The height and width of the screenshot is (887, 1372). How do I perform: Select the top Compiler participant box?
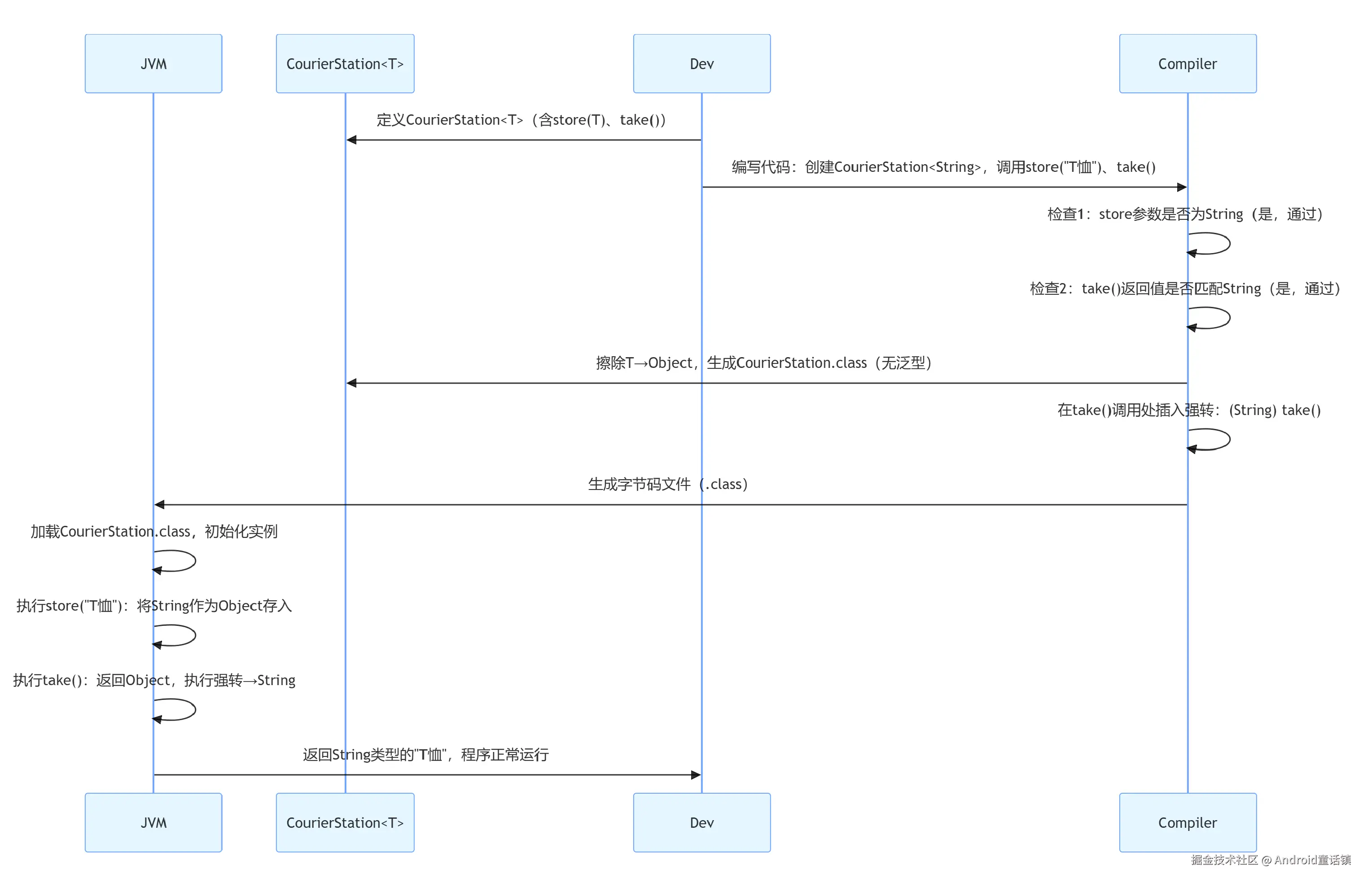point(1187,63)
